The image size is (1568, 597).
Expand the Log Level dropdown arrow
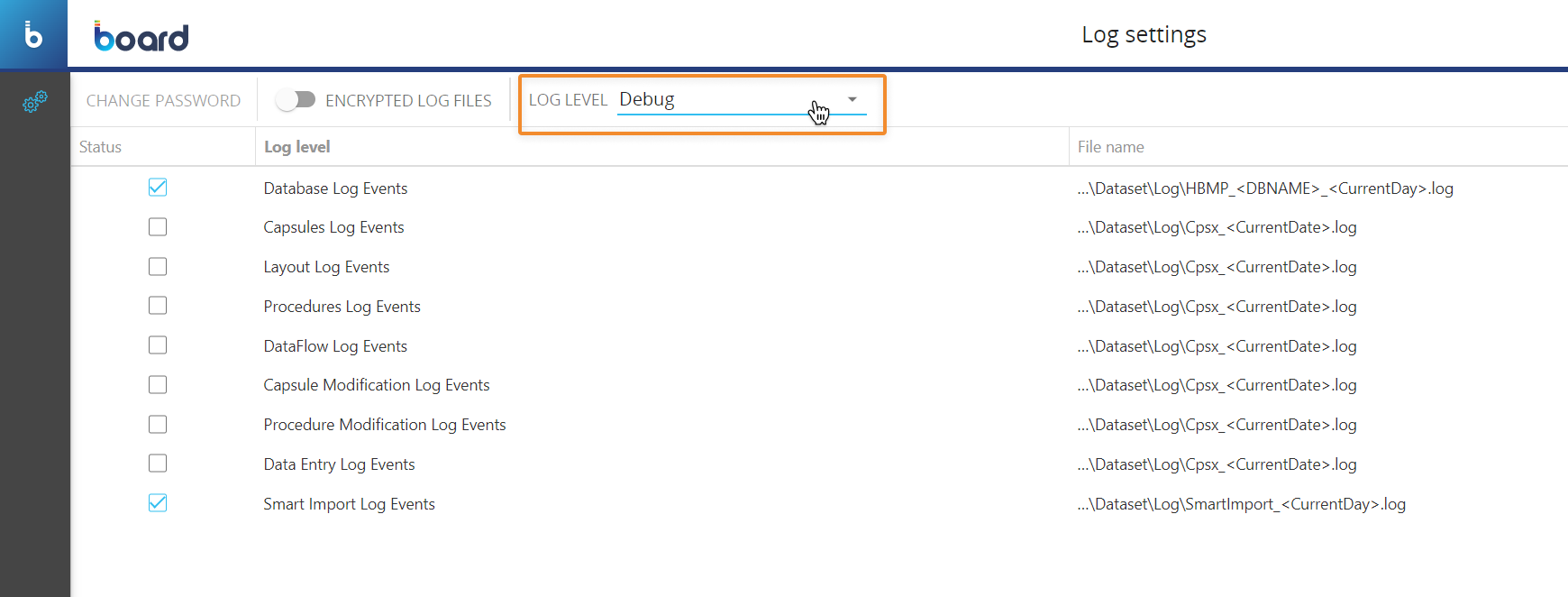[x=852, y=99]
